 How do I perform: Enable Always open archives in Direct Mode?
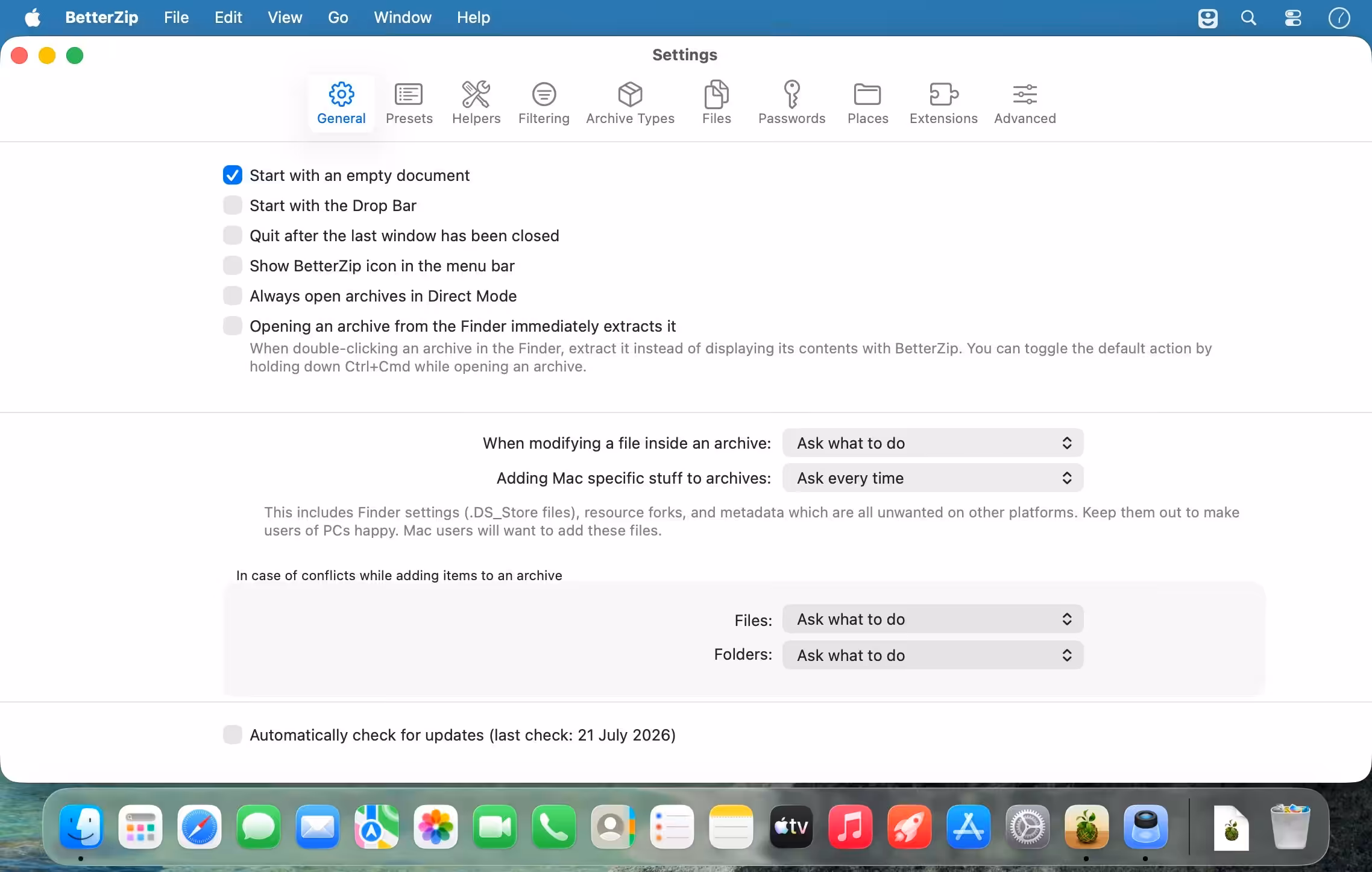coord(233,295)
